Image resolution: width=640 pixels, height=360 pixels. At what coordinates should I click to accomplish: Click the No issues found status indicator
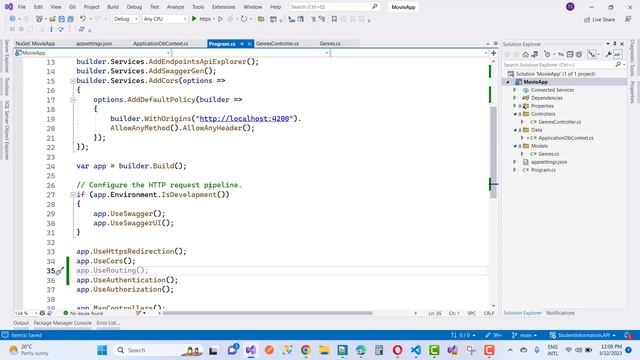[x=83, y=313]
